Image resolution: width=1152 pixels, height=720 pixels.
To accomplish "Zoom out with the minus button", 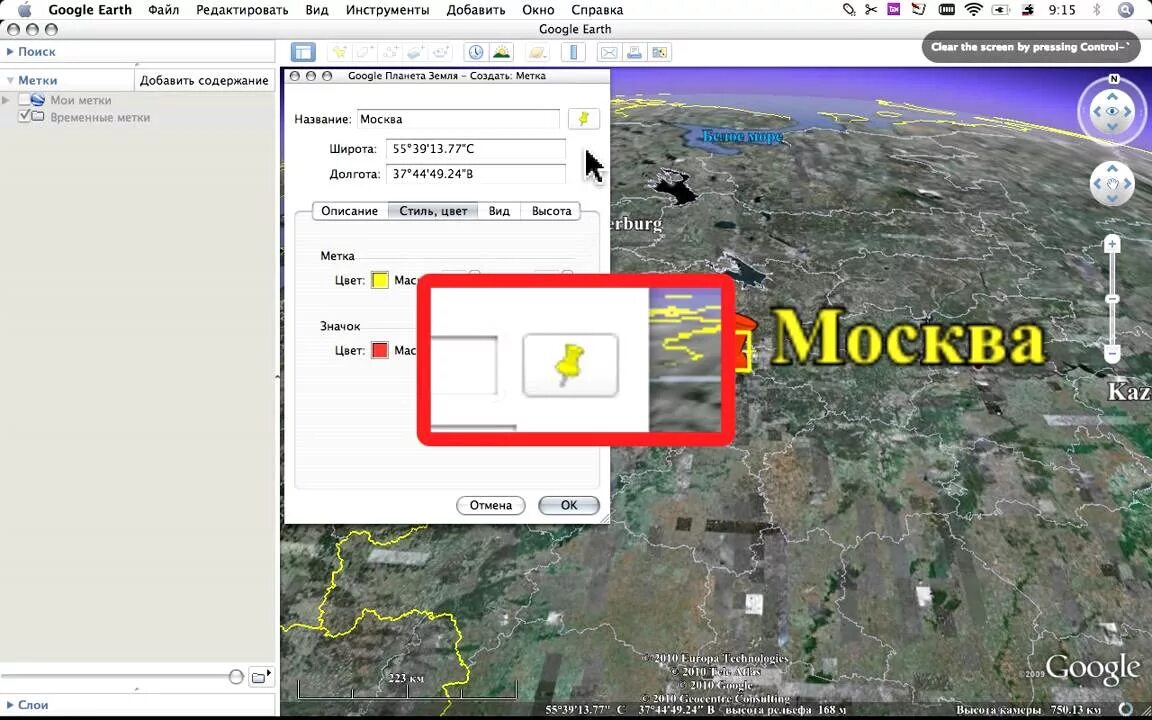I will [x=1112, y=354].
